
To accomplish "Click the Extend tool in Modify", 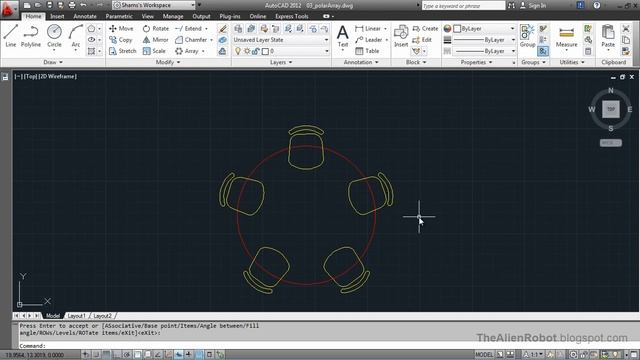I will click(x=189, y=29).
